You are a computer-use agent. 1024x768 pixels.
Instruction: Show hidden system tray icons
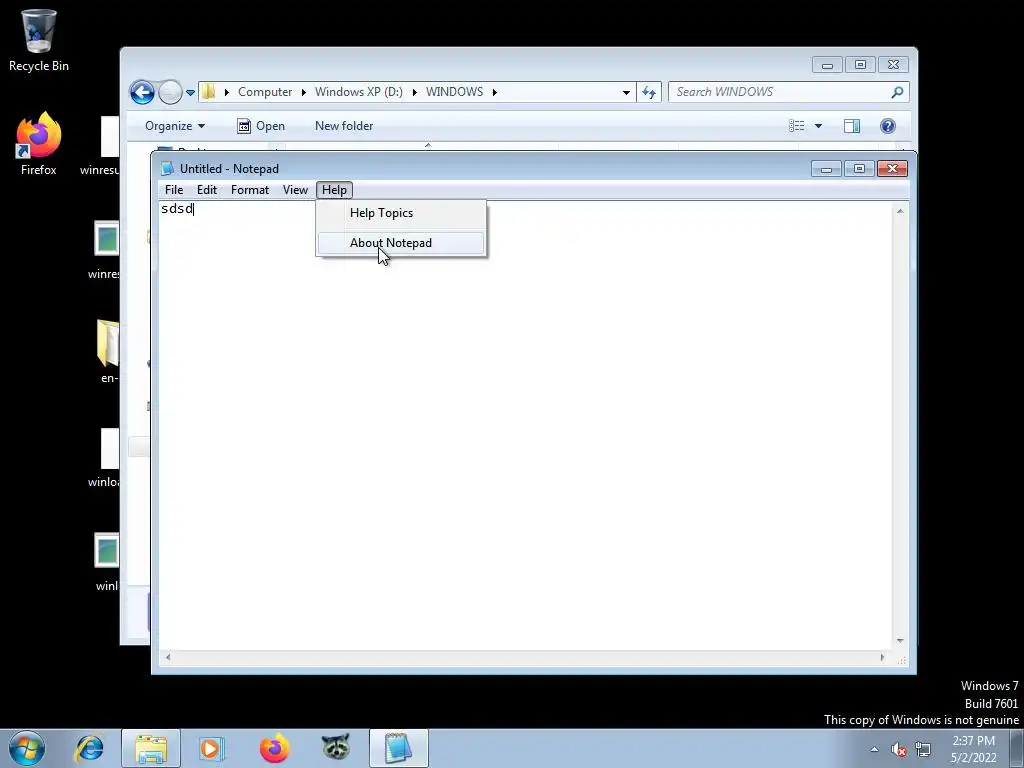point(874,749)
